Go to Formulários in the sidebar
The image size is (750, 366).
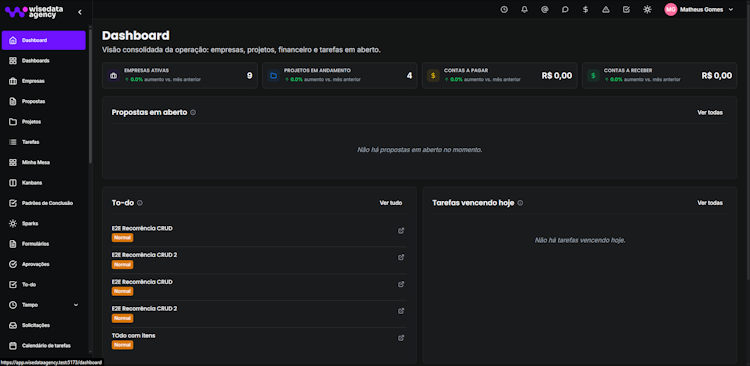pos(44,244)
